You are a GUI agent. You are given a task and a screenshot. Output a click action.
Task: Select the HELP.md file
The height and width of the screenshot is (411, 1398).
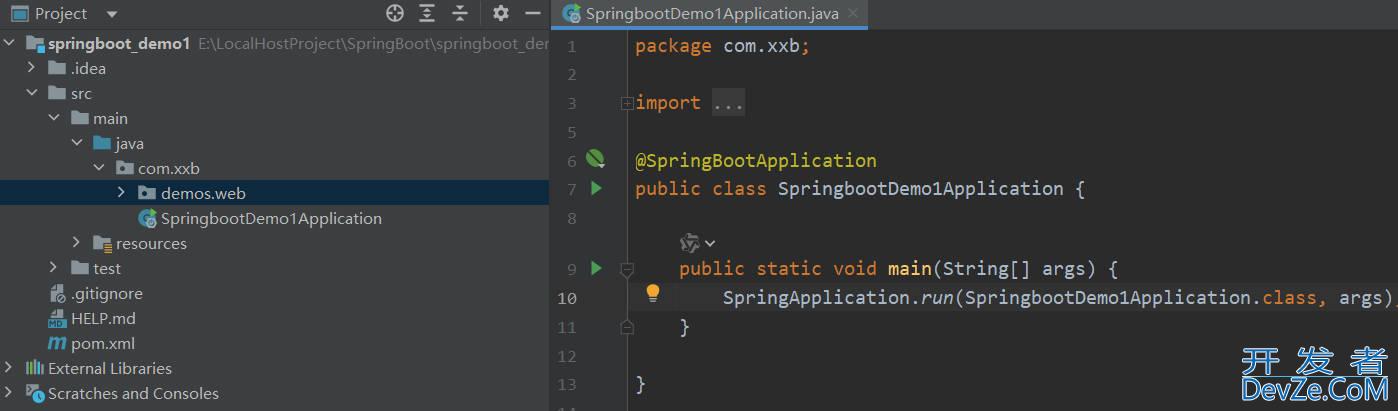(x=274, y=318)
